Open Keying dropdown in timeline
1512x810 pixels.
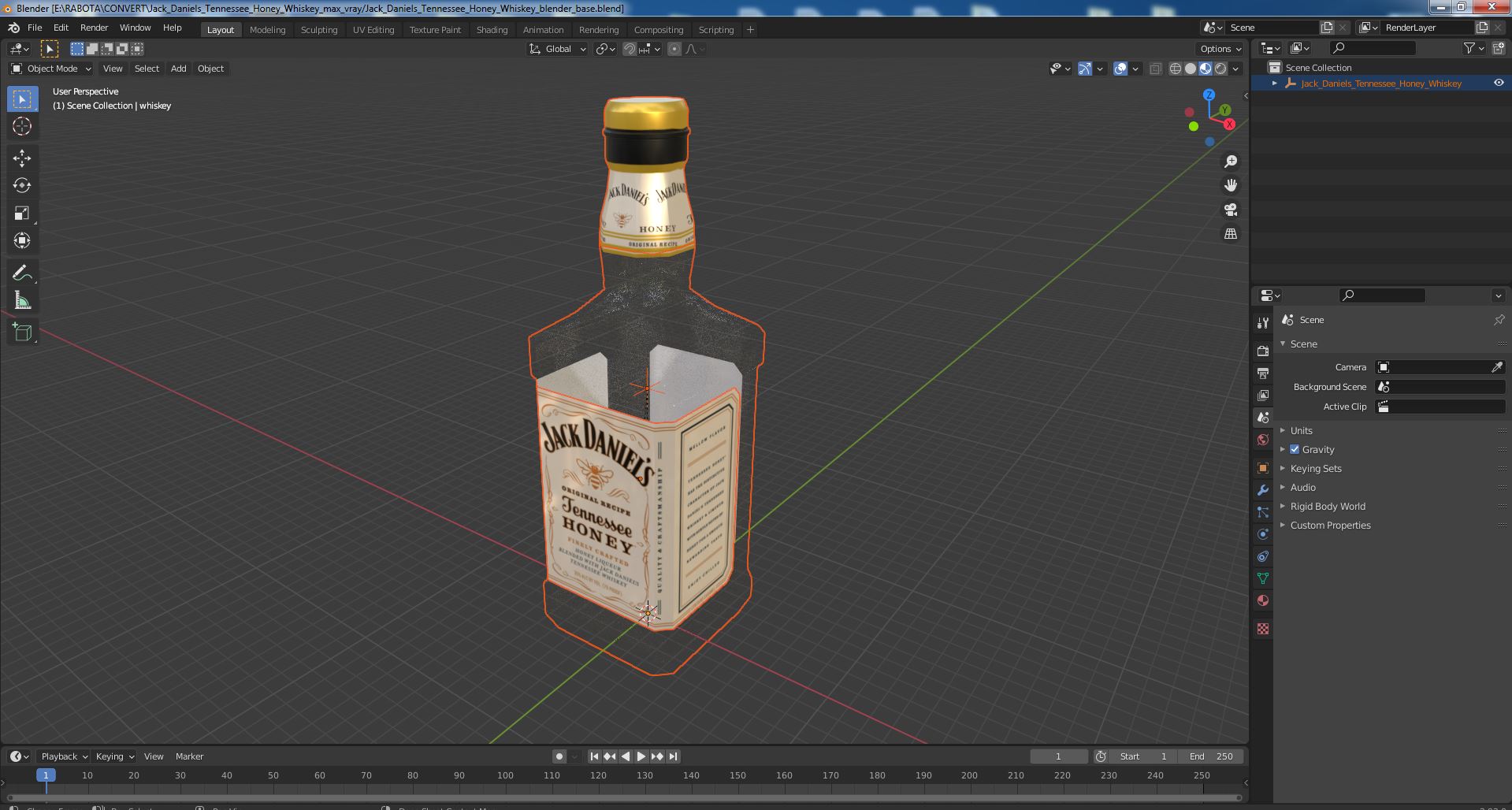point(114,756)
